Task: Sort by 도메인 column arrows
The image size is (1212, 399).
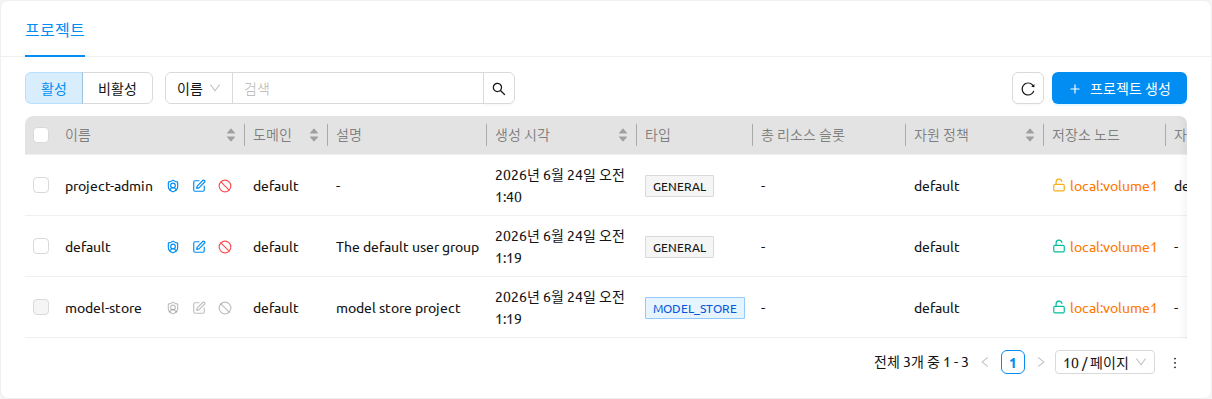Action: tap(314, 135)
